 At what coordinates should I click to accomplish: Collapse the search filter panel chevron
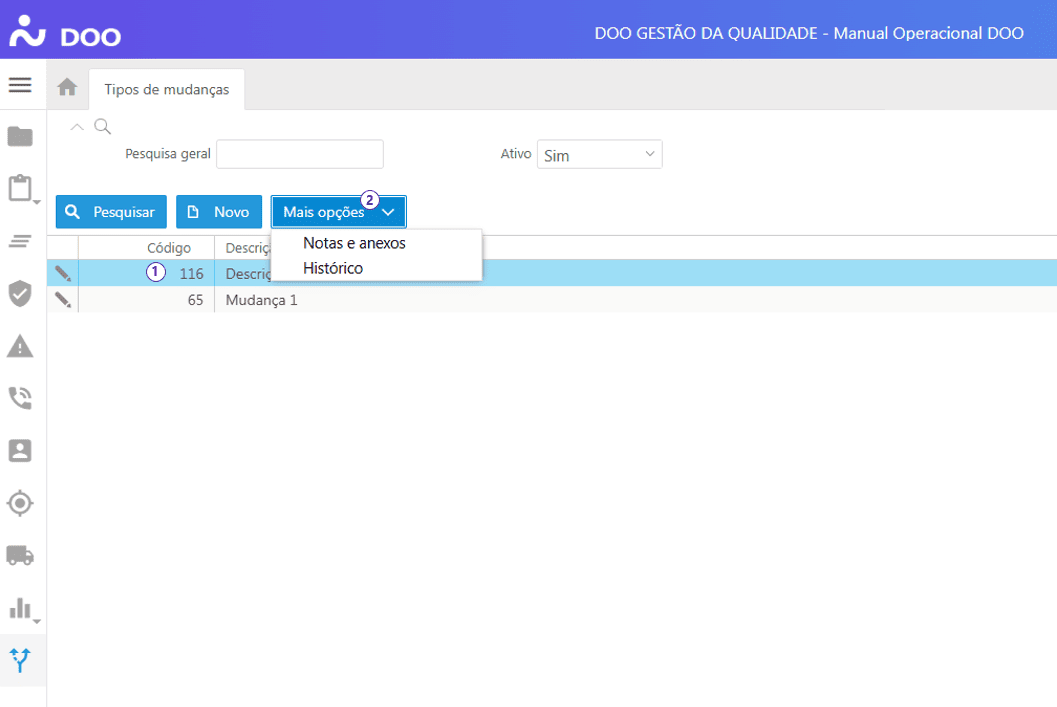pyautogui.click(x=77, y=127)
